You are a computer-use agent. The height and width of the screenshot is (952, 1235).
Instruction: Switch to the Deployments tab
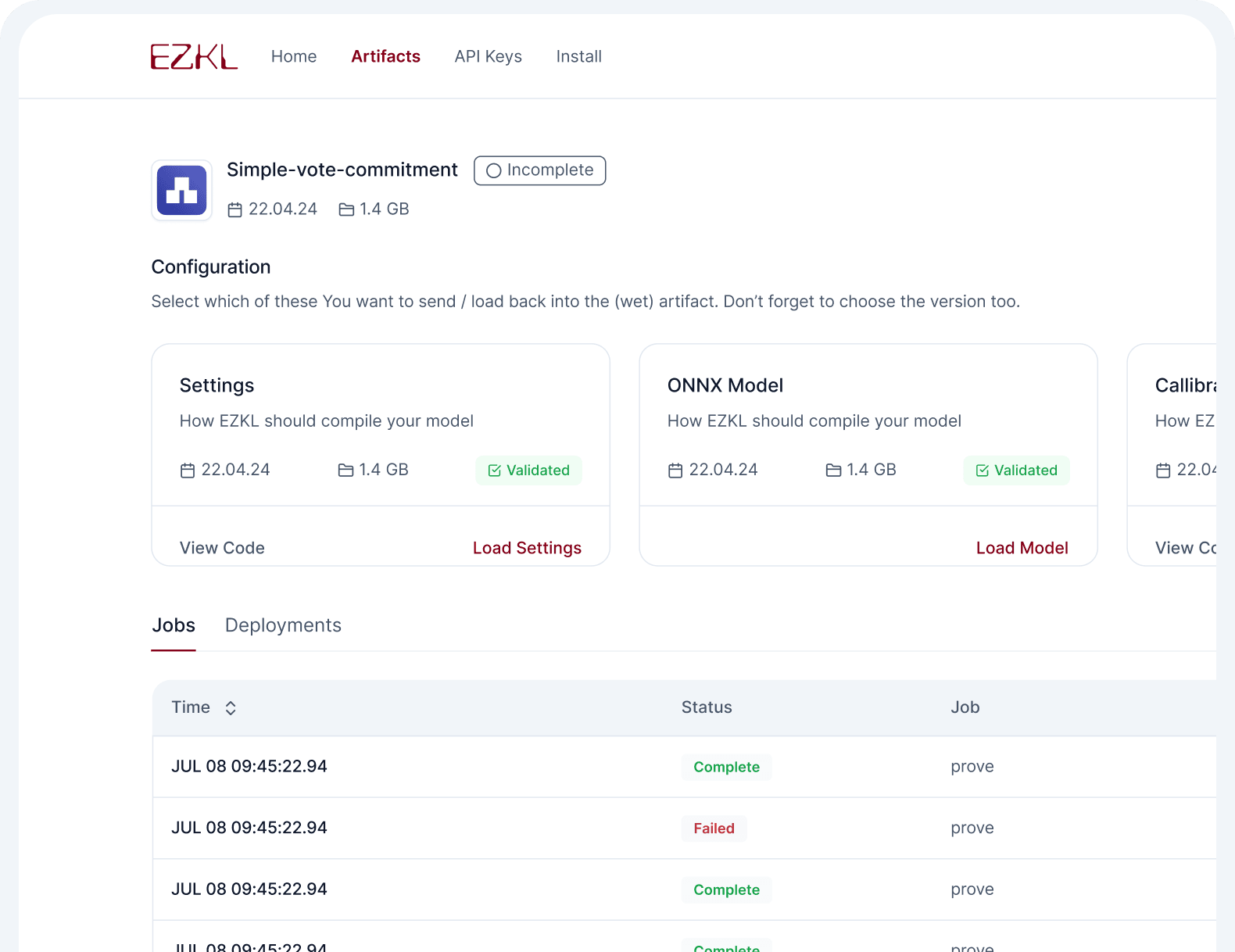tap(283, 625)
